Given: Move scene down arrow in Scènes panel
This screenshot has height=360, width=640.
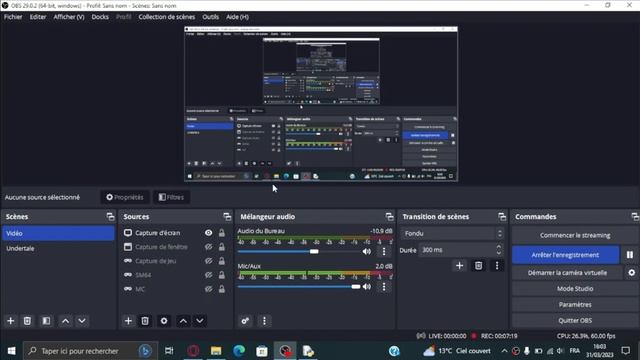Looking at the screenshot, I should click(x=82, y=321).
